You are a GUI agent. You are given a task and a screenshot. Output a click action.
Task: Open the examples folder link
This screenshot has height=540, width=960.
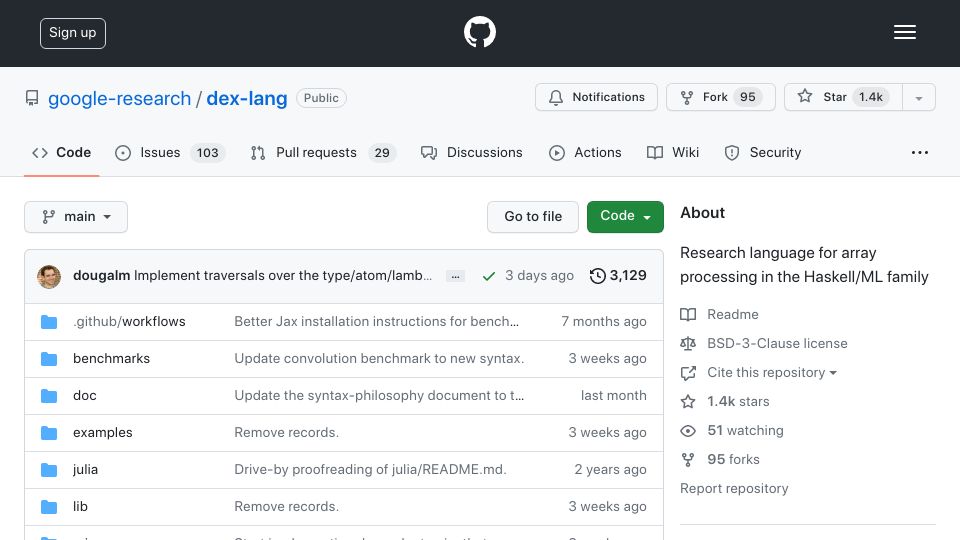[102, 432]
